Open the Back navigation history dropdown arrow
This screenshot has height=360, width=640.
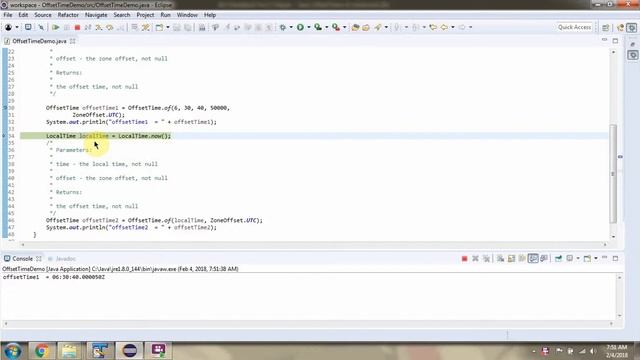point(453,27)
